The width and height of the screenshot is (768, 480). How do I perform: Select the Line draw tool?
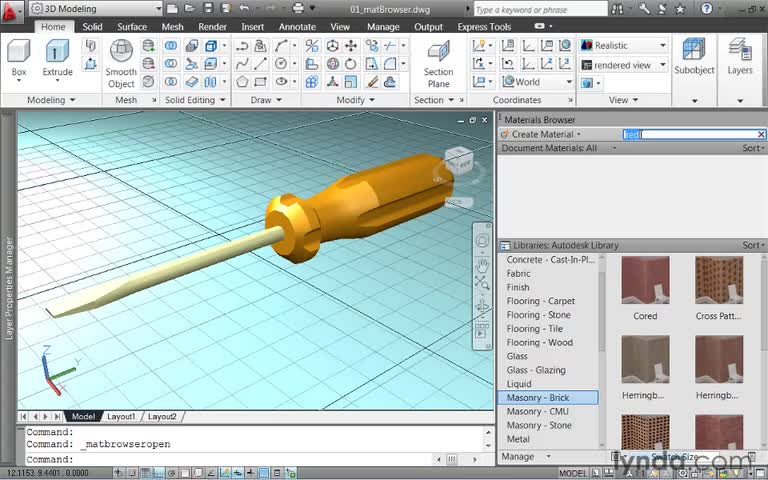pyautogui.click(x=261, y=64)
